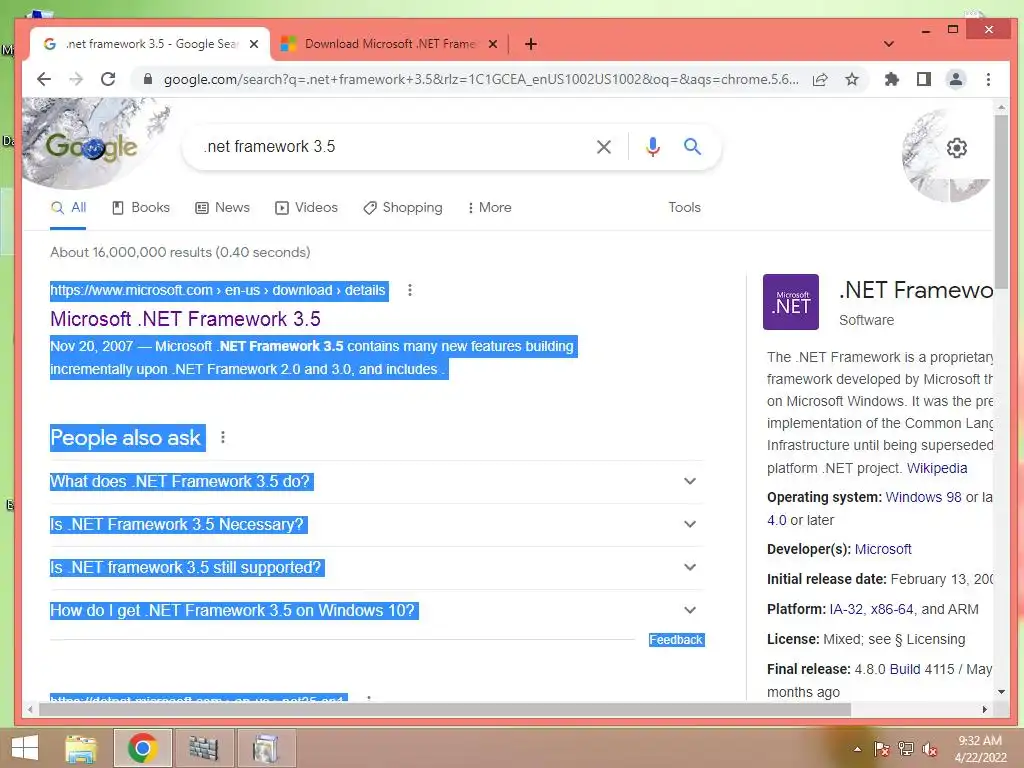Click the 4.0 version link

pos(776,520)
